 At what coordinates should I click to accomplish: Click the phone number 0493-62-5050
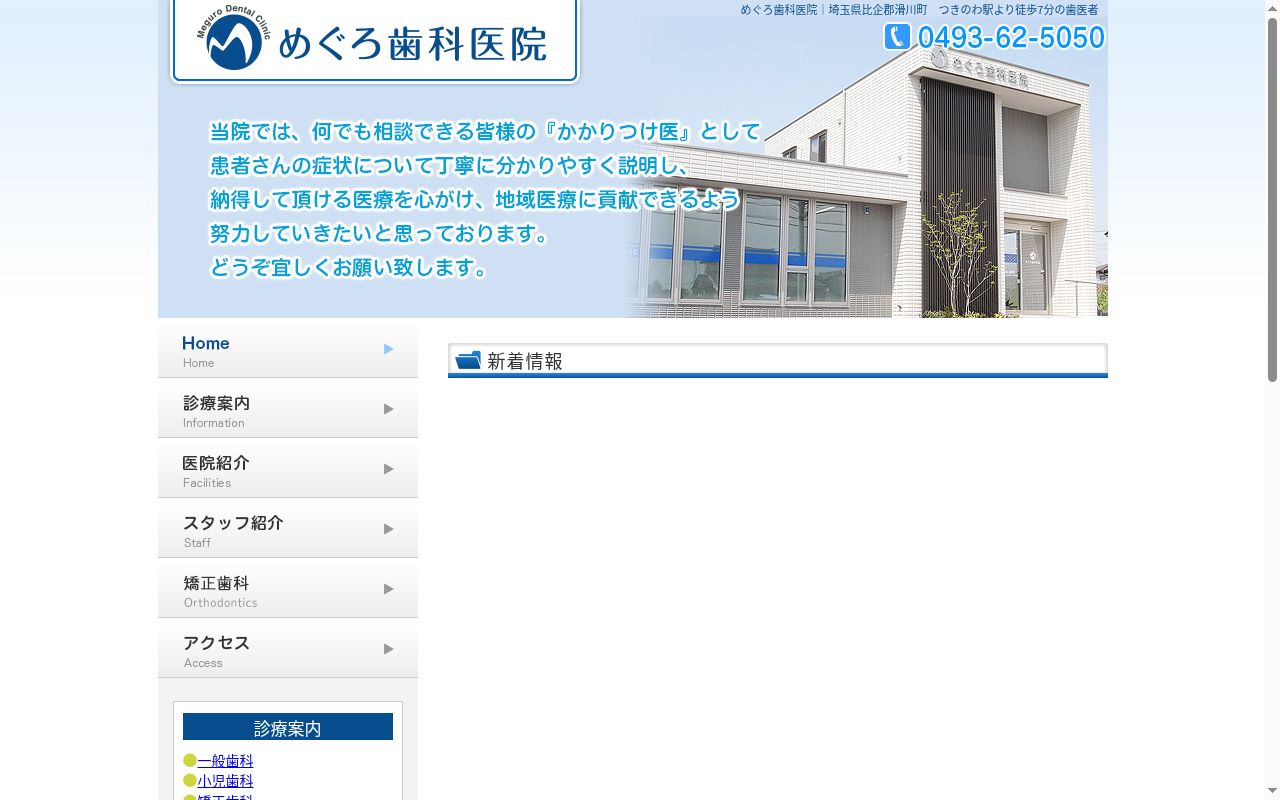click(1011, 37)
